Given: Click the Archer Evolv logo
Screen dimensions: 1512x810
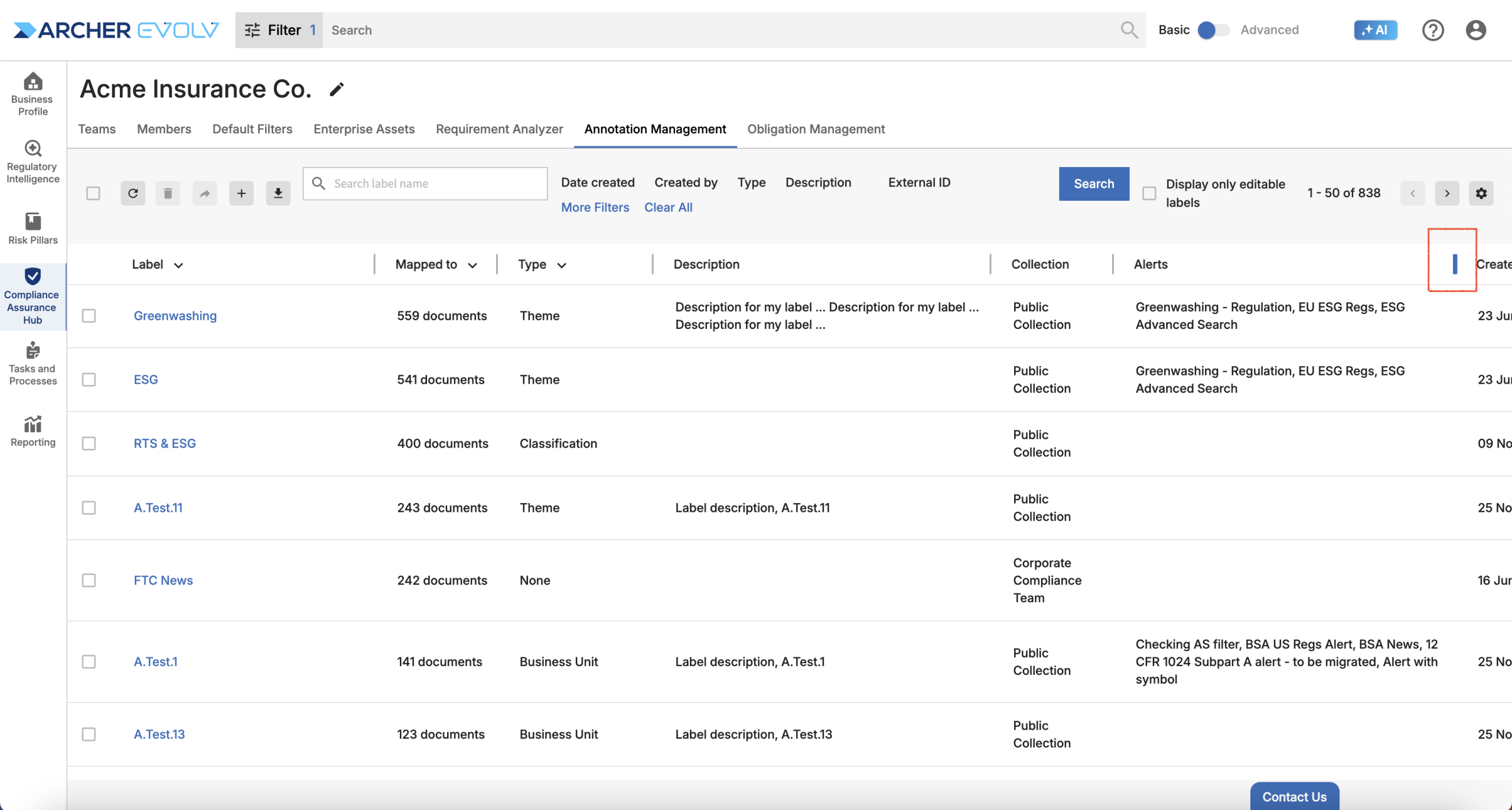Looking at the screenshot, I should pyautogui.click(x=116, y=30).
